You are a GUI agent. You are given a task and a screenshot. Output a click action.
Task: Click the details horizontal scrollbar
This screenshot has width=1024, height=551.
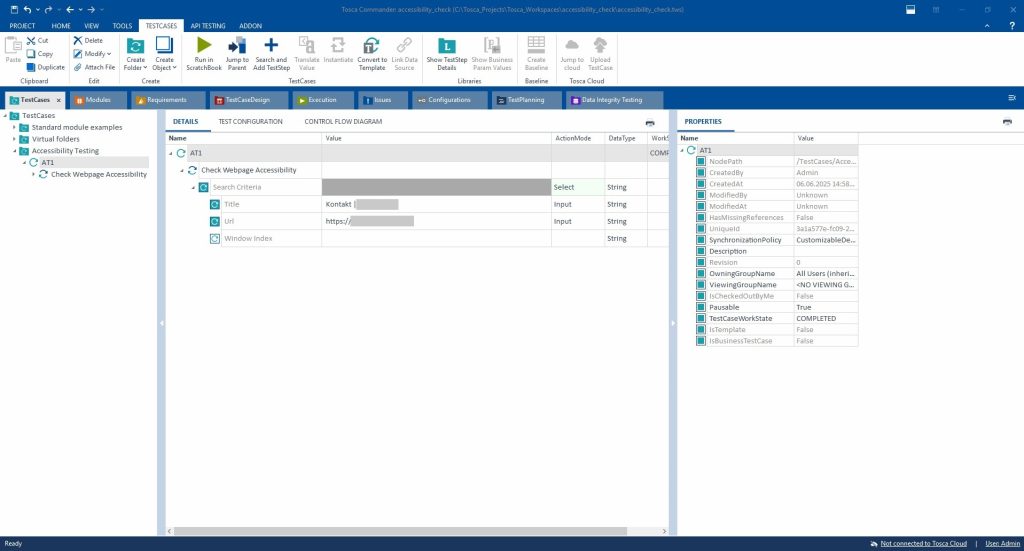click(400, 531)
